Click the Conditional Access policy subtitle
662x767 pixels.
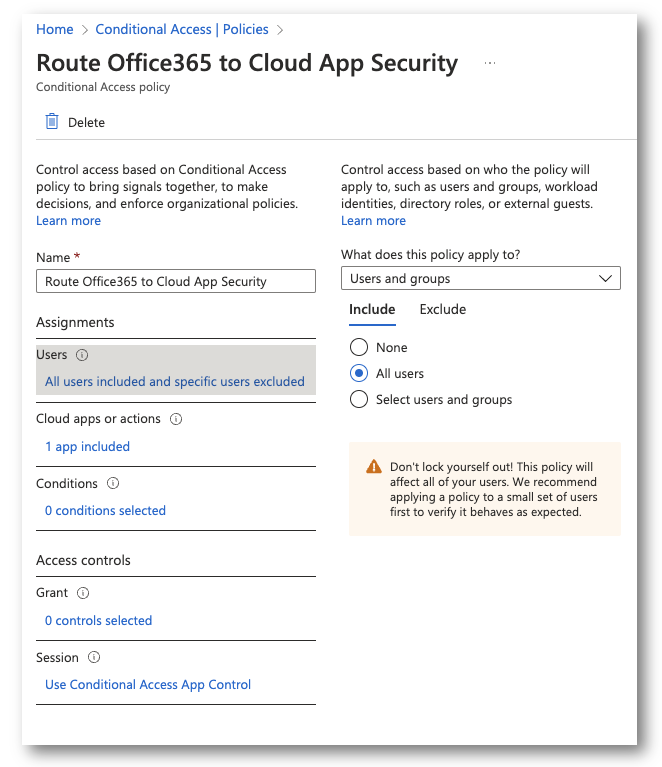103,87
